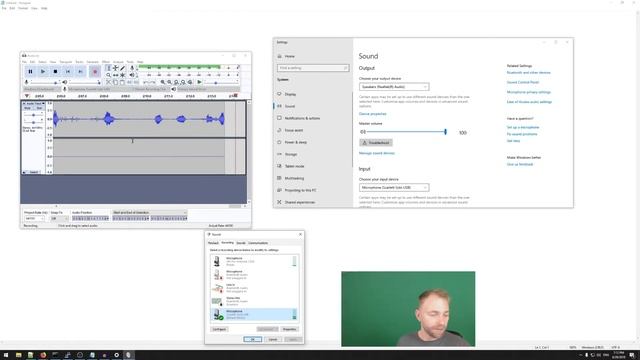
Task: Toggle Solo on the audio track
Action: coord(39,108)
